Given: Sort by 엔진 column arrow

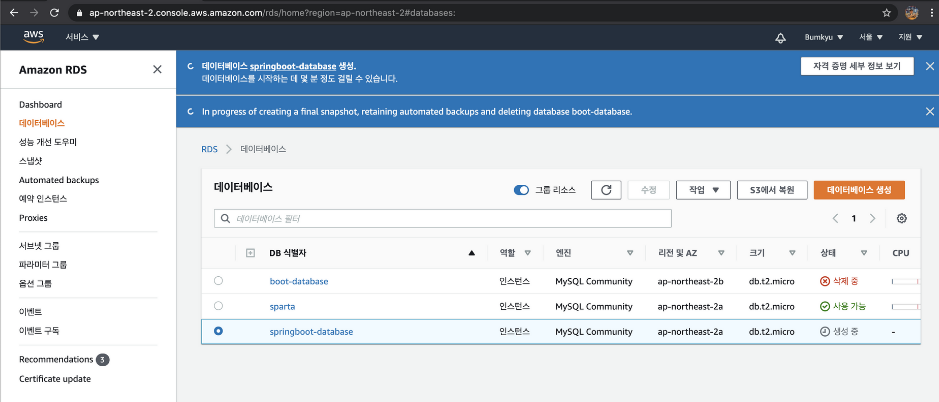Looking at the screenshot, I should 630,253.
